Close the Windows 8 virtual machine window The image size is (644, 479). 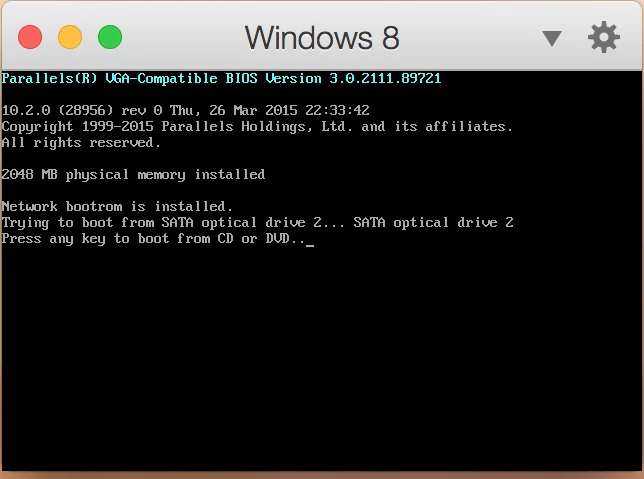30,37
